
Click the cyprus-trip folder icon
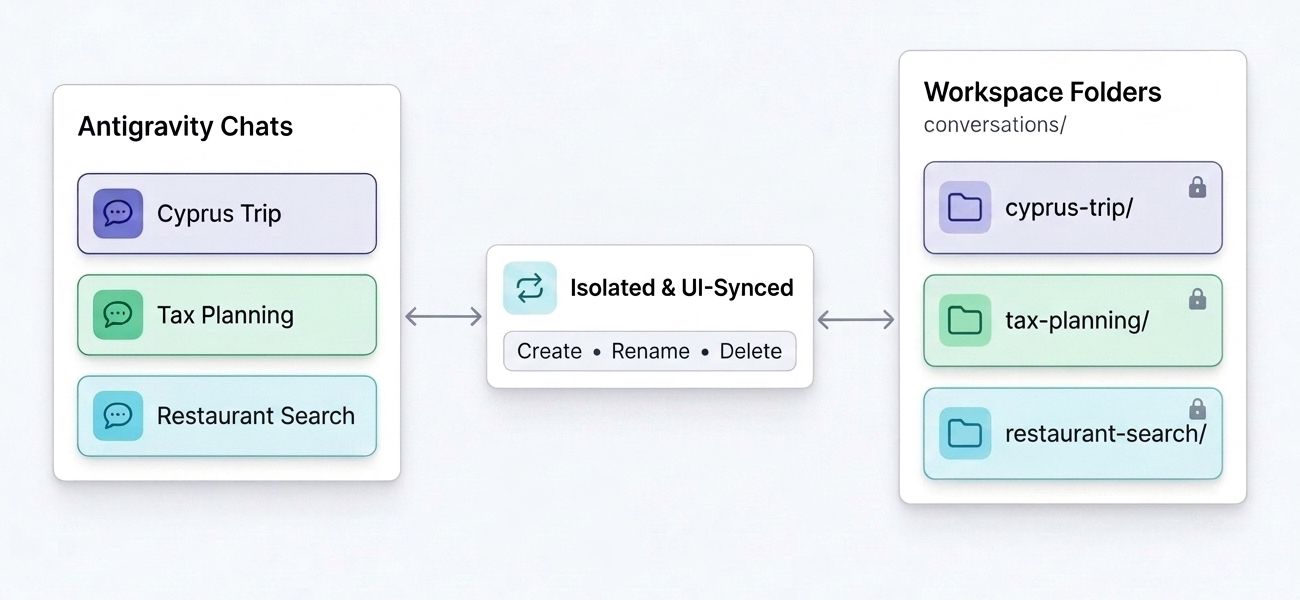[965, 208]
